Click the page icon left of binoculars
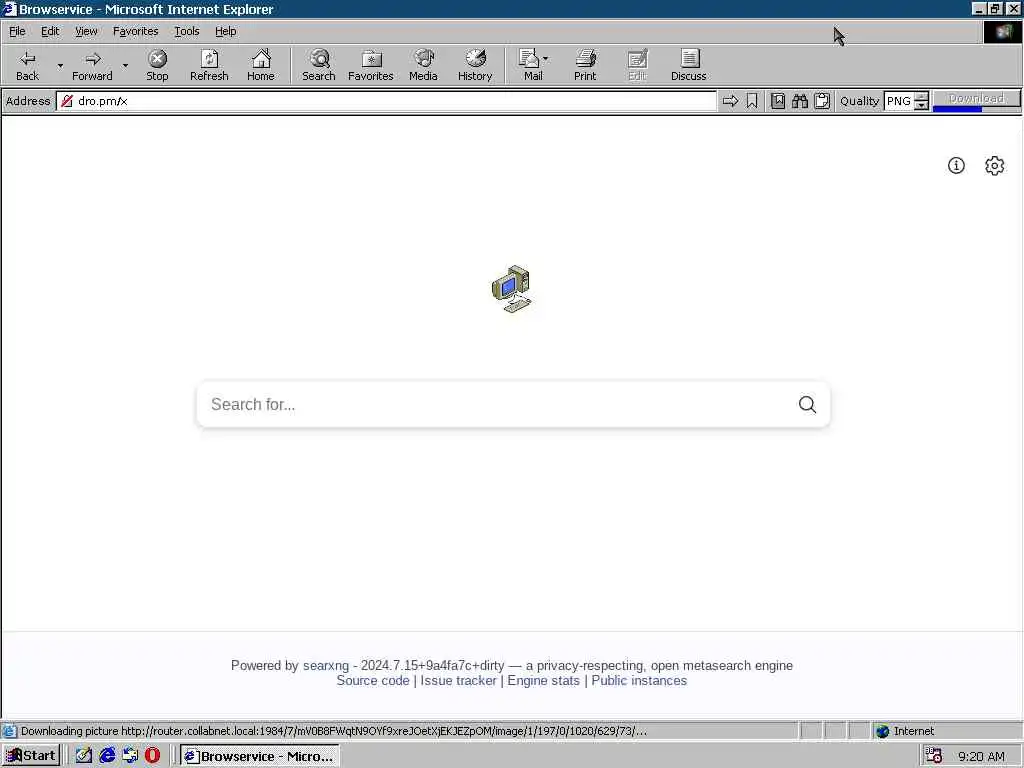The height and width of the screenshot is (768, 1024). click(778, 101)
